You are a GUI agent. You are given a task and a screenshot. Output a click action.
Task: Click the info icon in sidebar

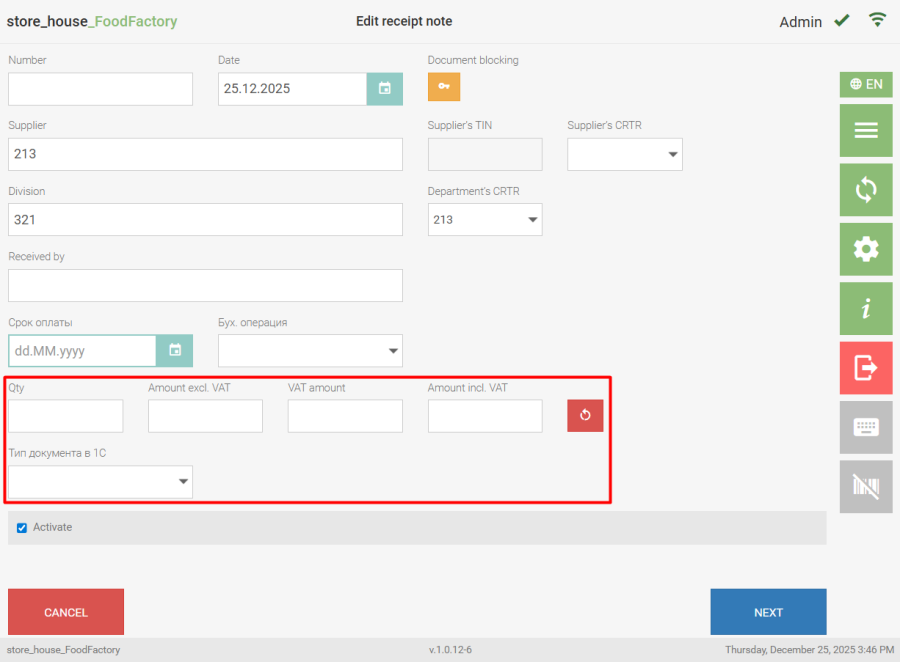[x=865, y=309]
